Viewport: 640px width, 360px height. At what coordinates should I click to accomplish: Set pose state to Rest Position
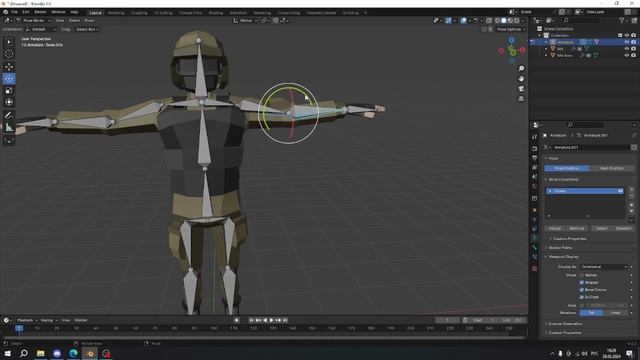click(612, 168)
